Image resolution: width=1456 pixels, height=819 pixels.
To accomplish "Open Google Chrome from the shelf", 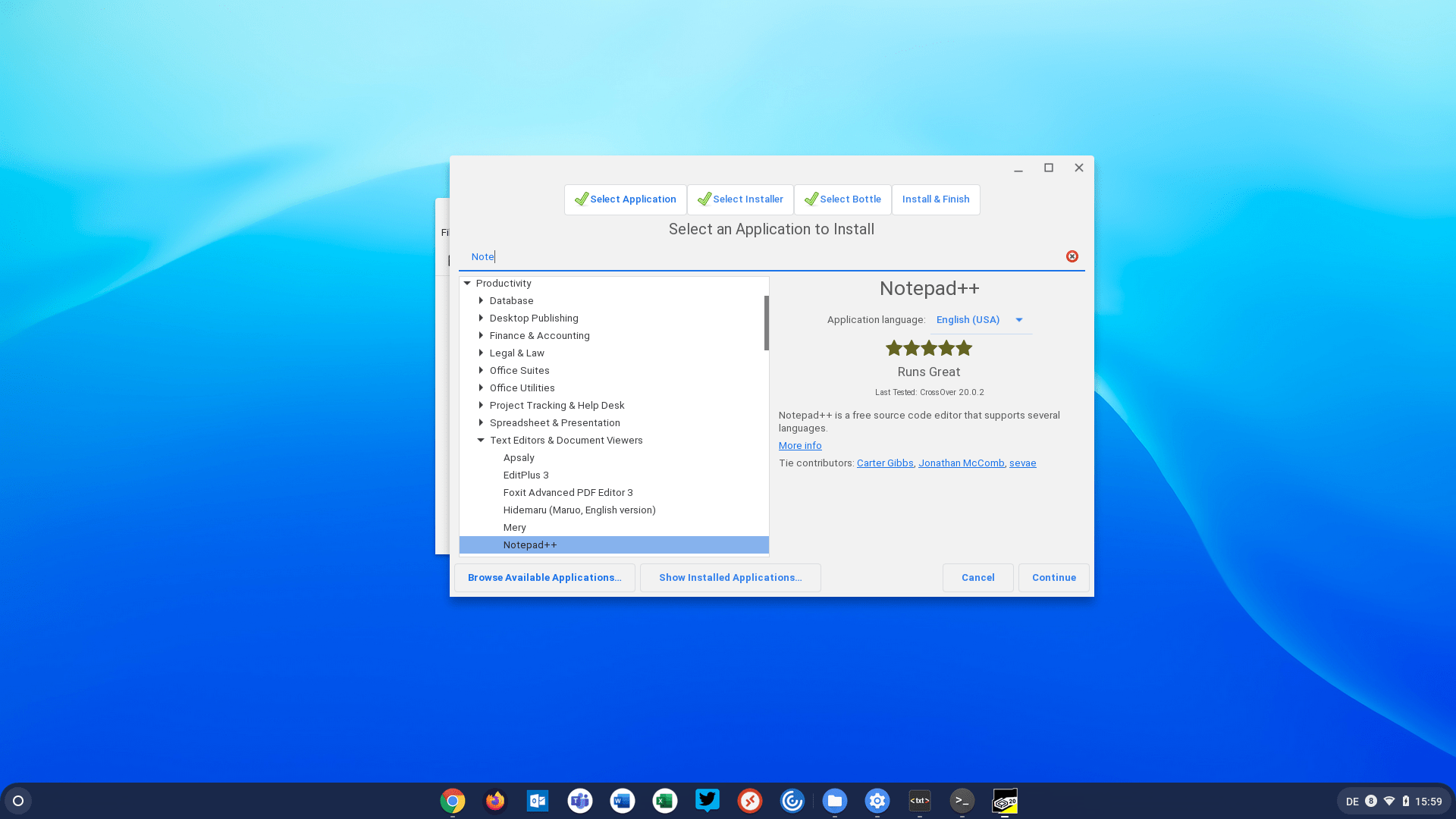I will 453,801.
